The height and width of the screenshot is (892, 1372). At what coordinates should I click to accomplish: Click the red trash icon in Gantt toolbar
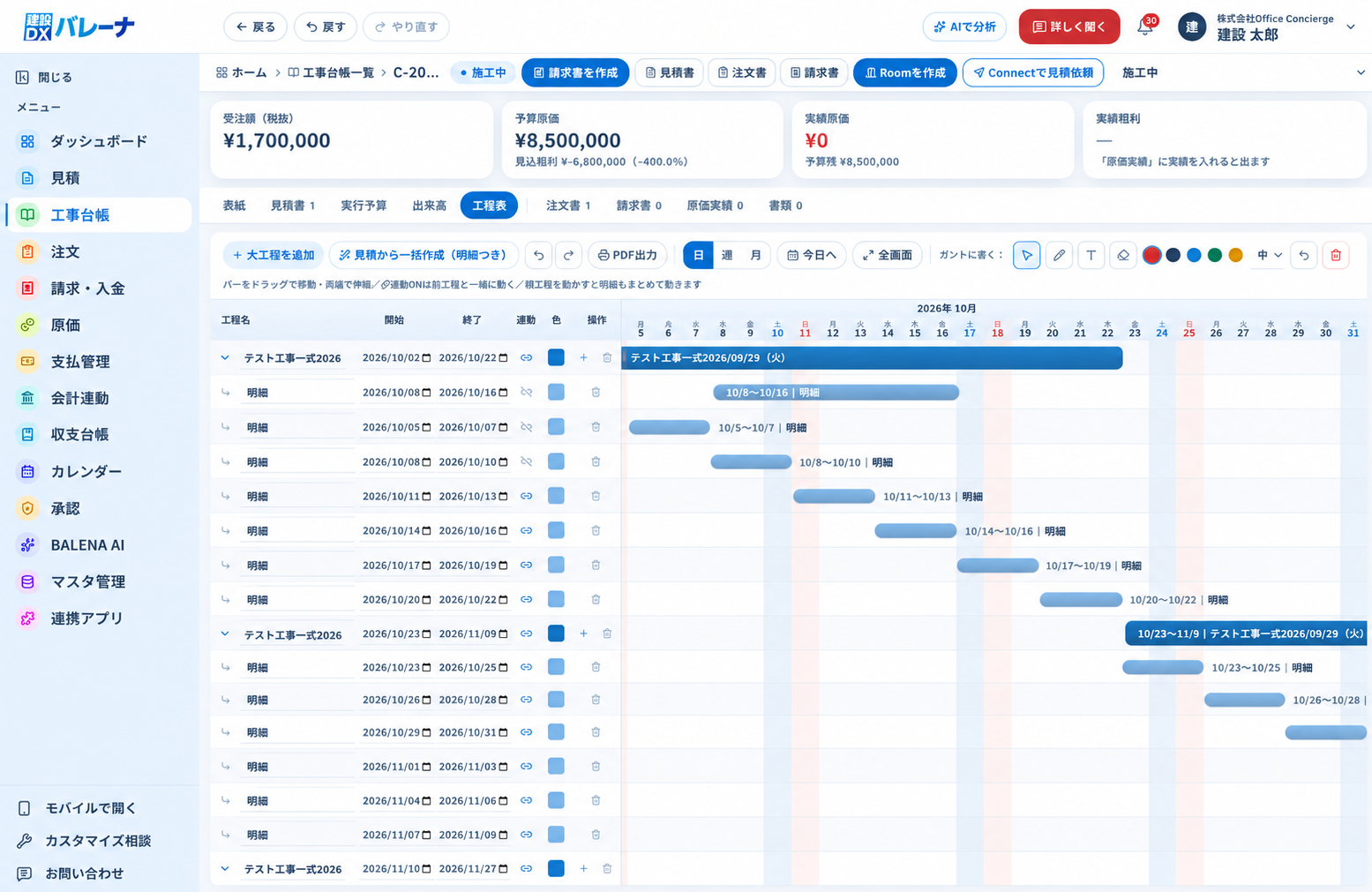[x=1336, y=255]
